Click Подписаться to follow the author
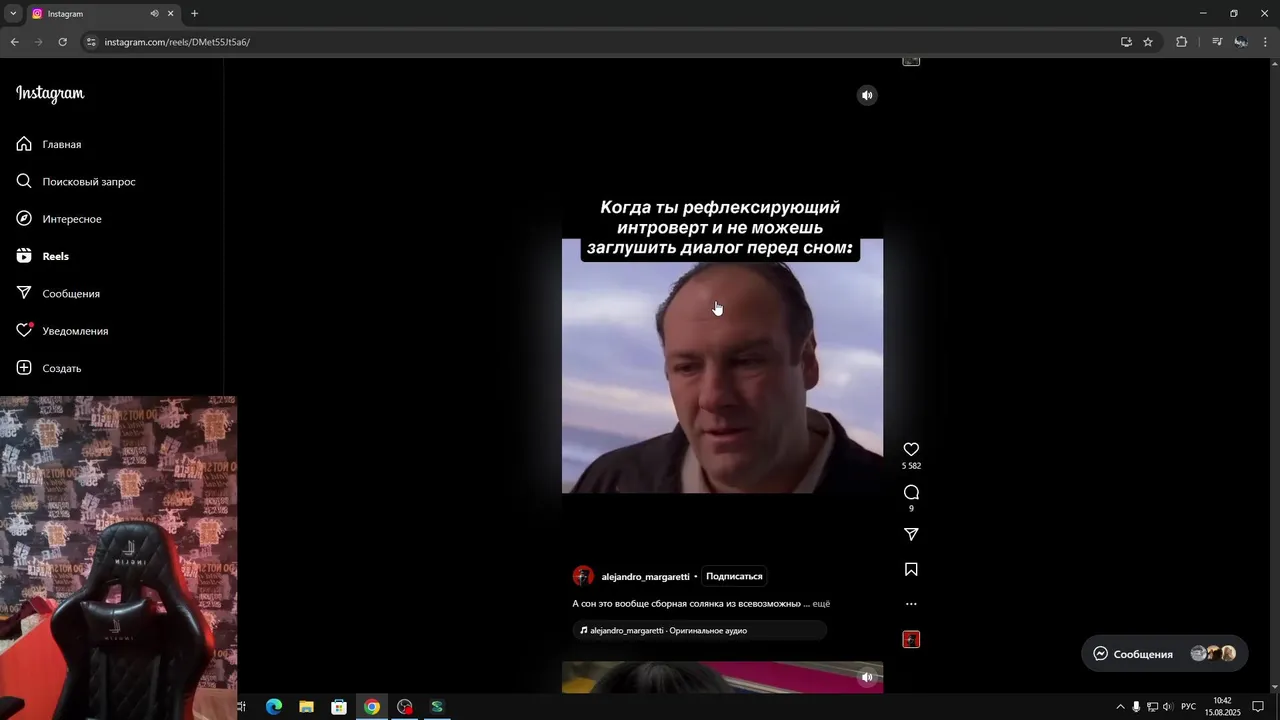Image resolution: width=1280 pixels, height=720 pixels. 734,576
